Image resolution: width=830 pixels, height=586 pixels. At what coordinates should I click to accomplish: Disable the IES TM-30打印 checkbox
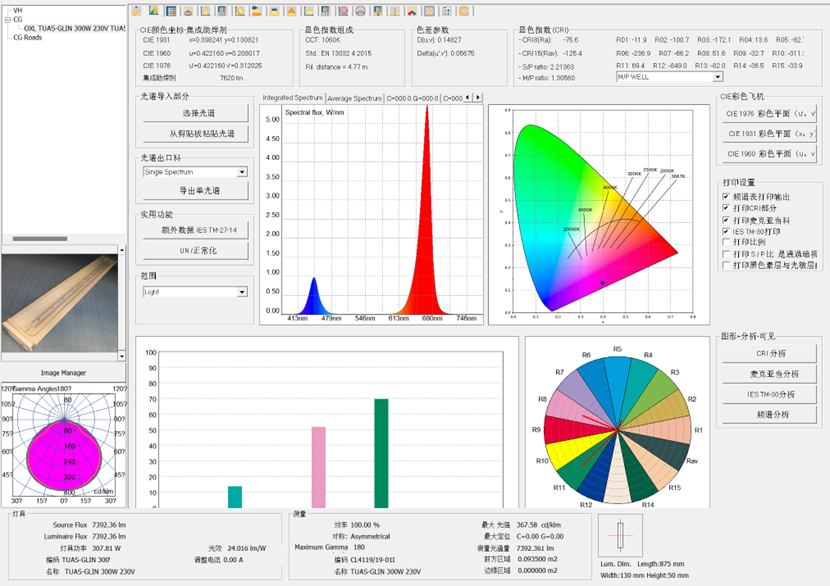726,231
